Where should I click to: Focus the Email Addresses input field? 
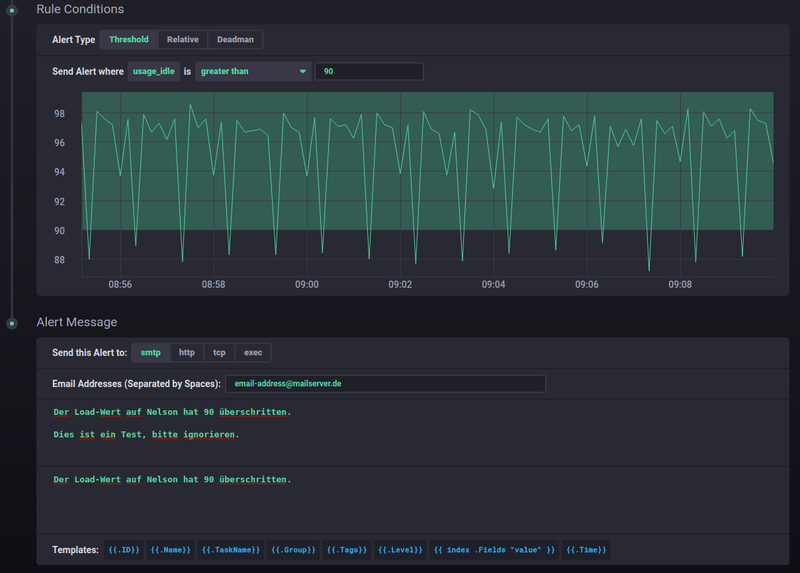[x=385, y=384]
